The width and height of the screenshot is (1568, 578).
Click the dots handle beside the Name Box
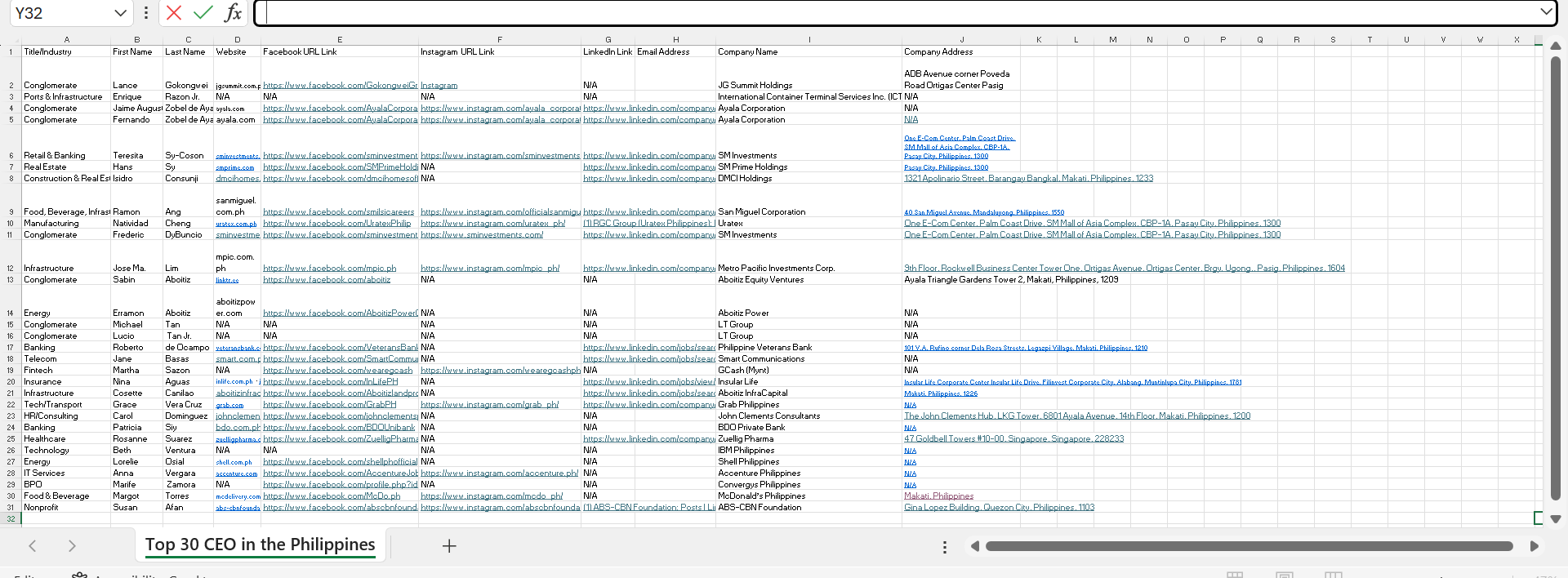click(x=146, y=13)
